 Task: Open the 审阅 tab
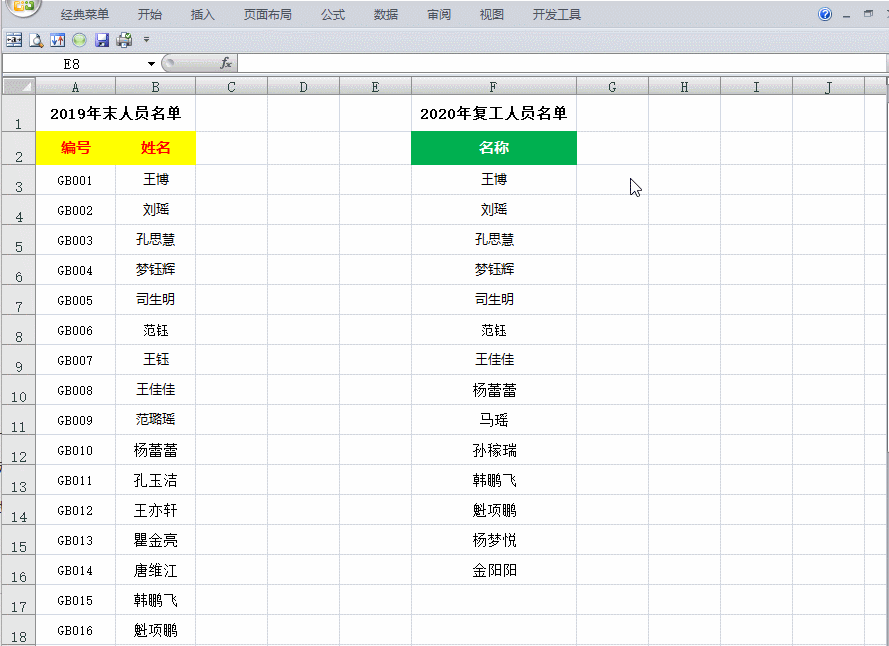[439, 15]
